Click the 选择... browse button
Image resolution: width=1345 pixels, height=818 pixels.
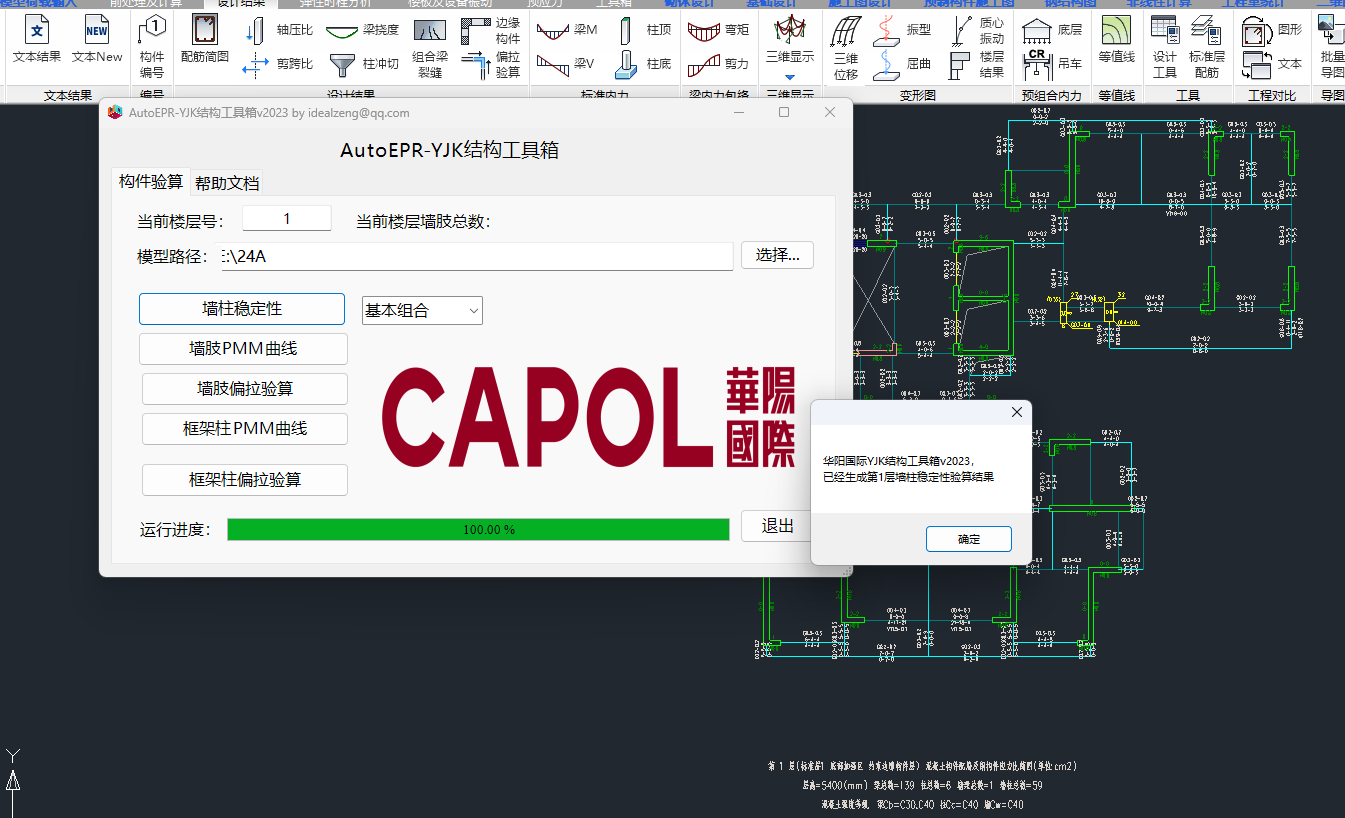coord(777,255)
